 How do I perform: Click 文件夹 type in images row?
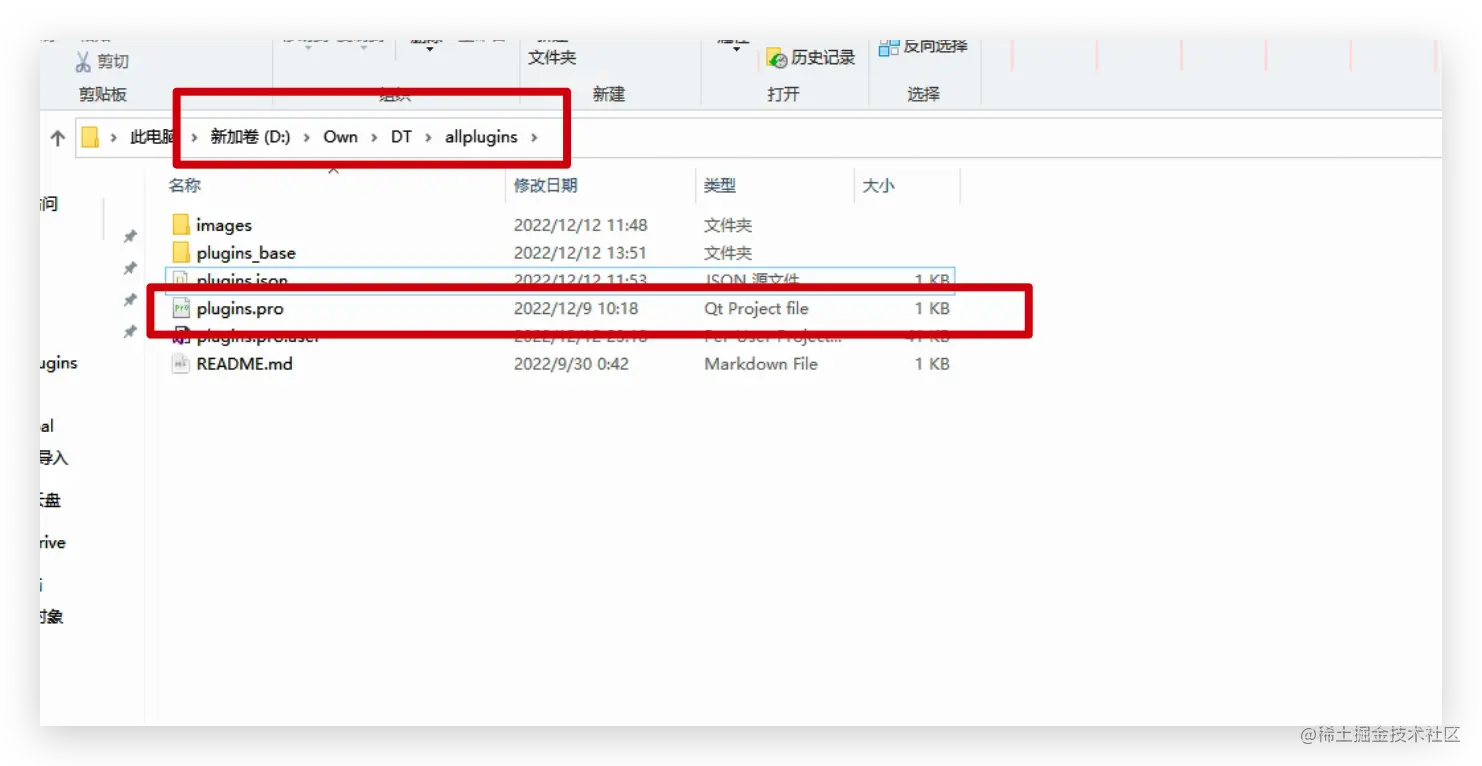click(728, 225)
